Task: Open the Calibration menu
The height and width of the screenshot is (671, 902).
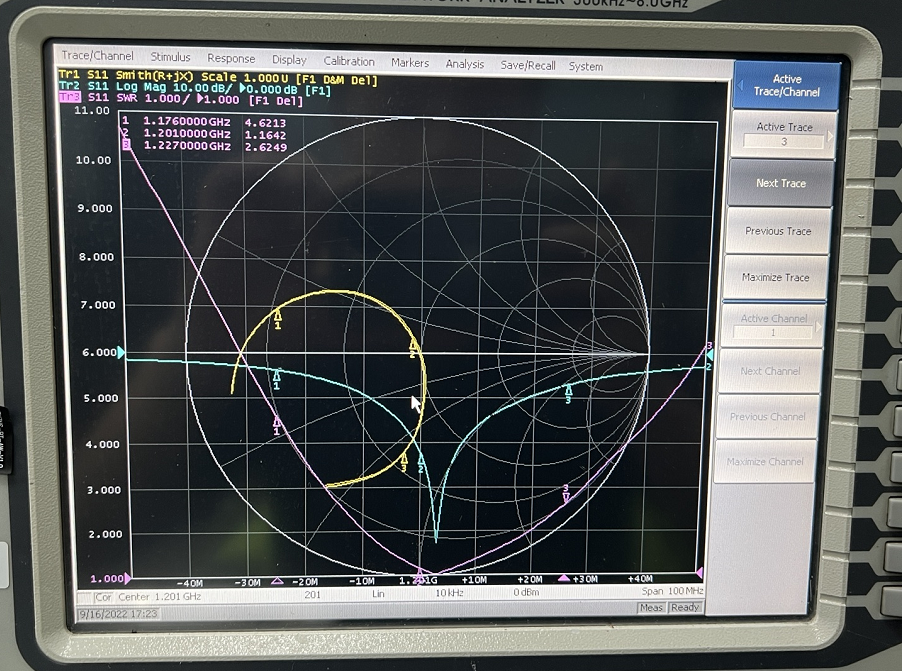Action: pos(349,62)
